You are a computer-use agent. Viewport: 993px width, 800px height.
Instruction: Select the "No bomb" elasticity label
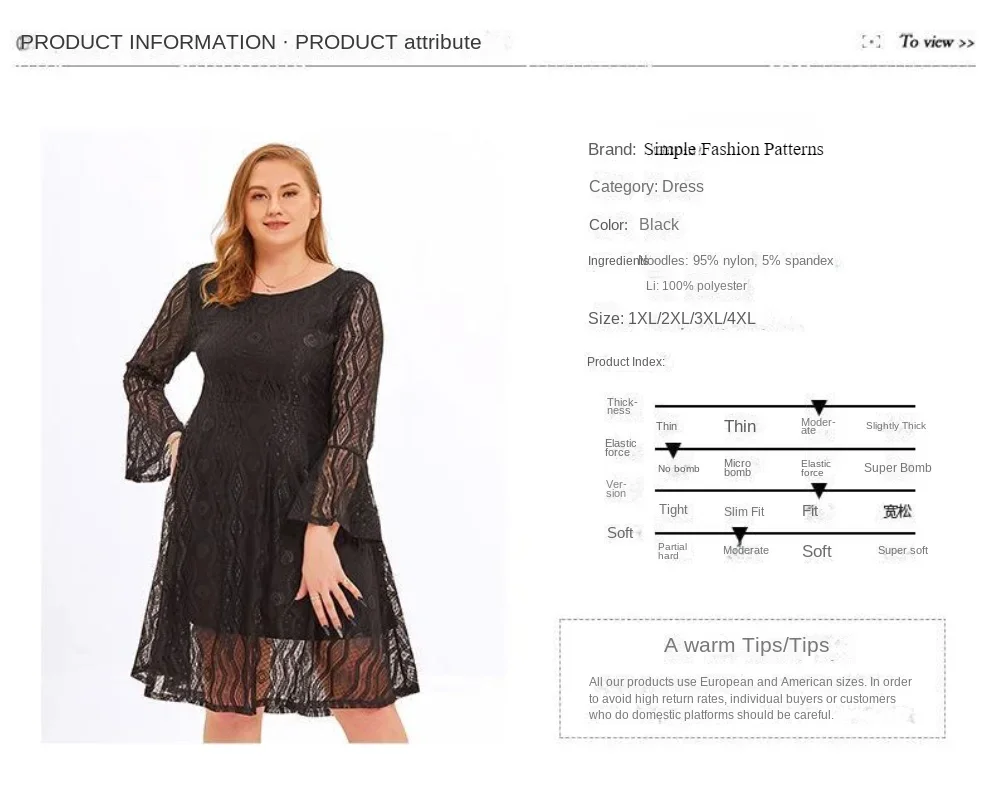pyautogui.click(x=678, y=469)
